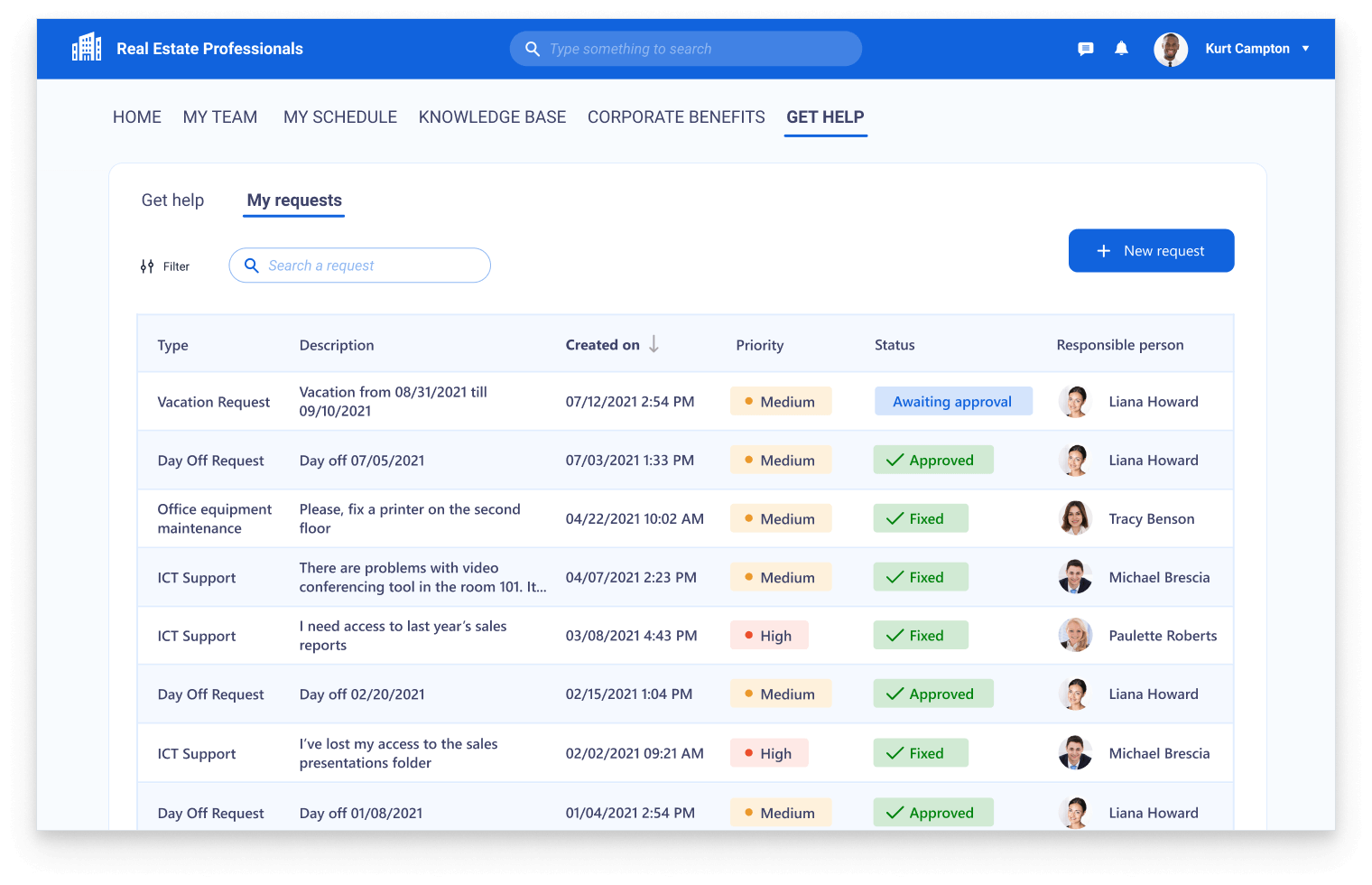Focus the Search a request field
Viewport: 1372px width, 885px height.
[370, 265]
